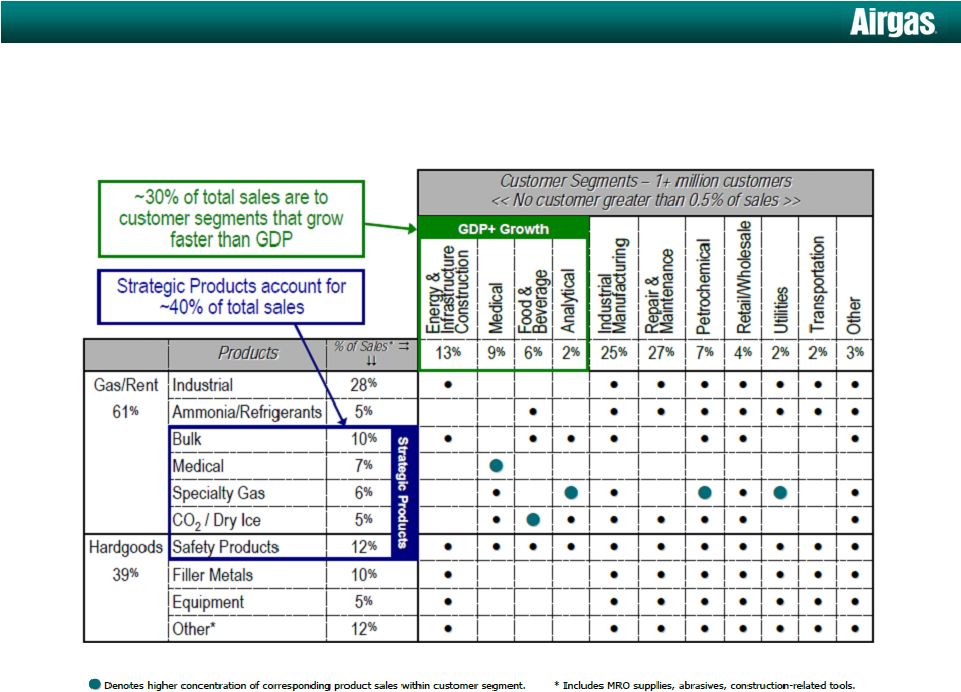Select the teal dot for CO2 / Dry Ice under Food & Beverage
The height and width of the screenshot is (692, 961).
point(533,520)
